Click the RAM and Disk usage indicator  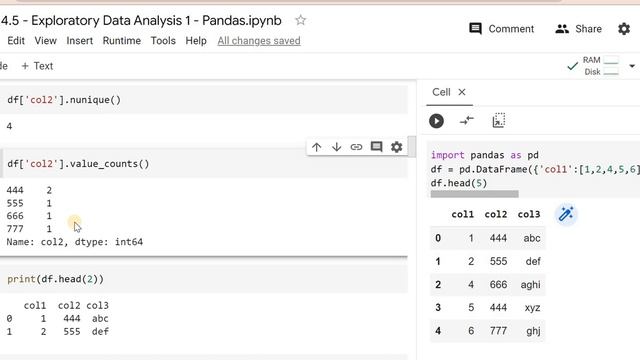(601, 66)
